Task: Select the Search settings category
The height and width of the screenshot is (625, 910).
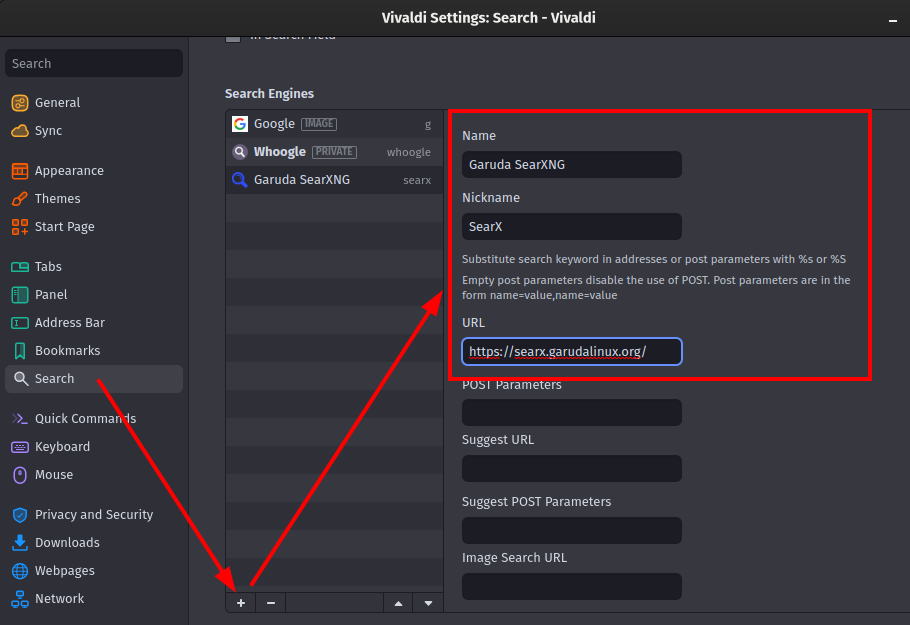Action: point(94,379)
